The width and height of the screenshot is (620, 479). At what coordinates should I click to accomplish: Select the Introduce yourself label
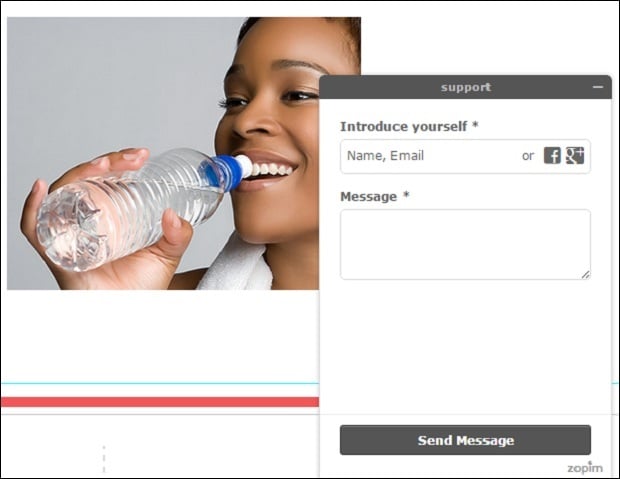409,127
